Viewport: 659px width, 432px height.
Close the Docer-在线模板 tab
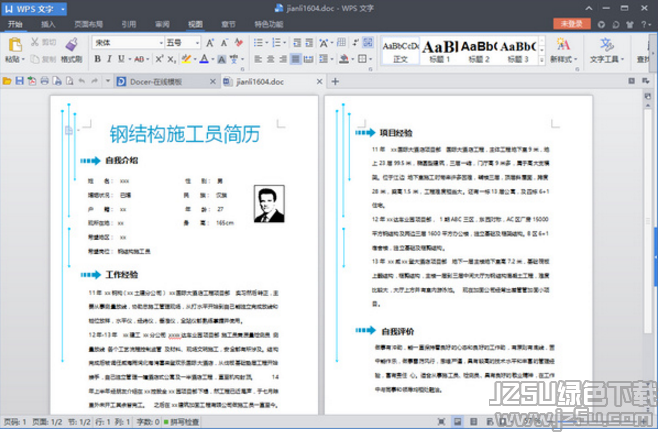click(213, 82)
